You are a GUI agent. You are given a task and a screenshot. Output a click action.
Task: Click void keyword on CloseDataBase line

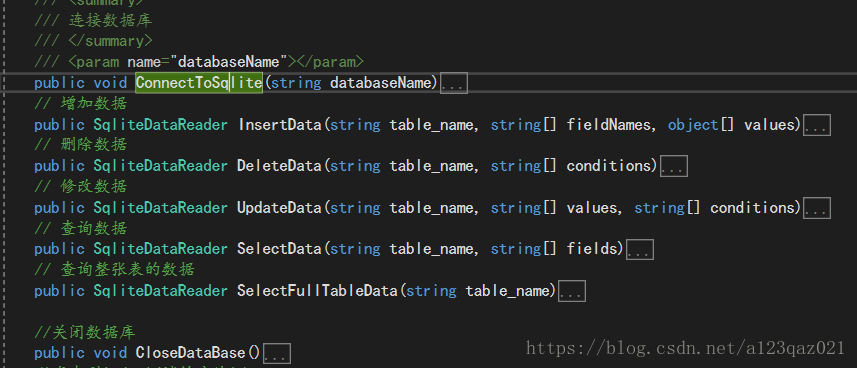click(110, 353)
